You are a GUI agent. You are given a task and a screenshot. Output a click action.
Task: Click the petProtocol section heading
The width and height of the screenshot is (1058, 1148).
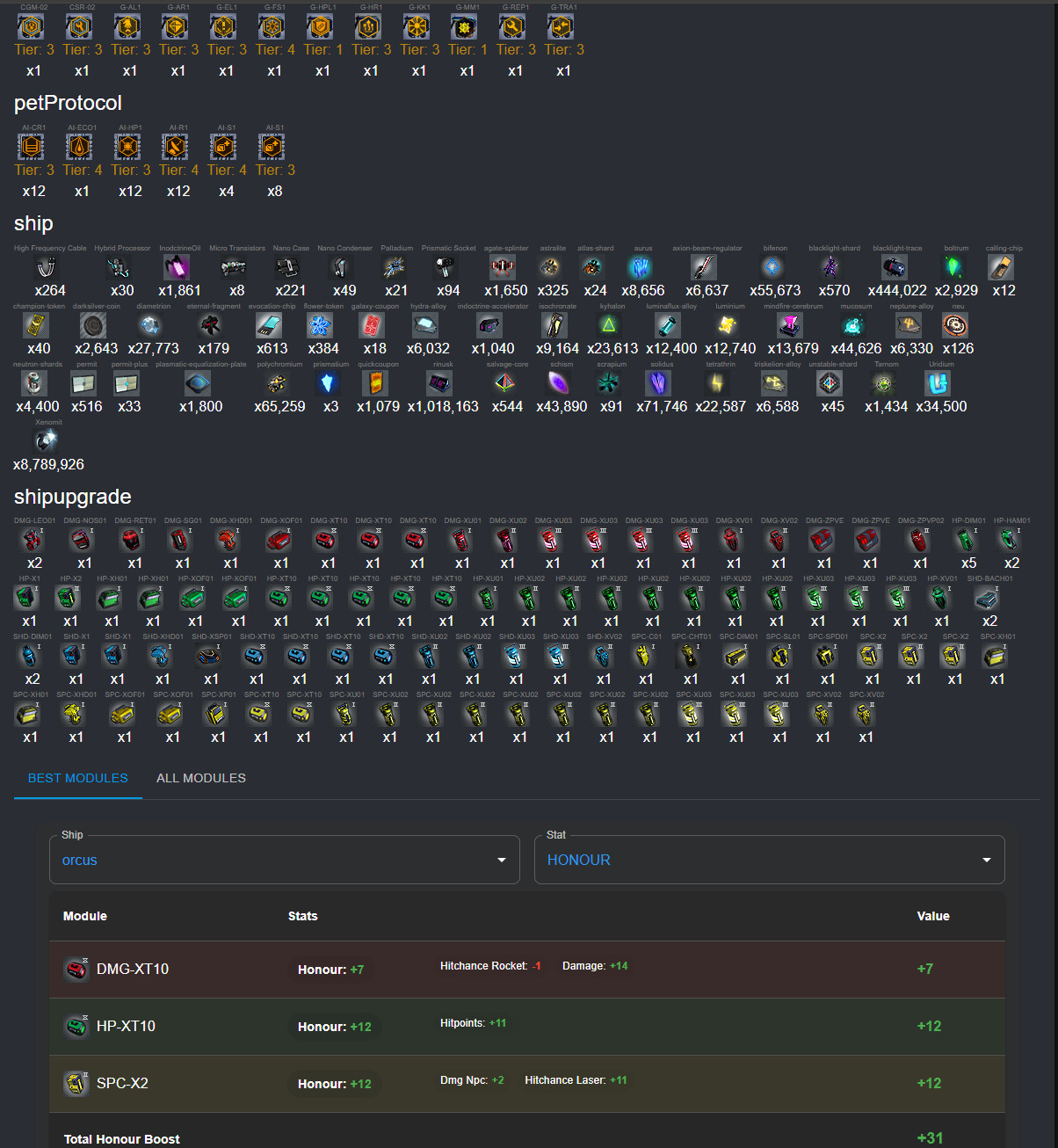pos(68,103)
